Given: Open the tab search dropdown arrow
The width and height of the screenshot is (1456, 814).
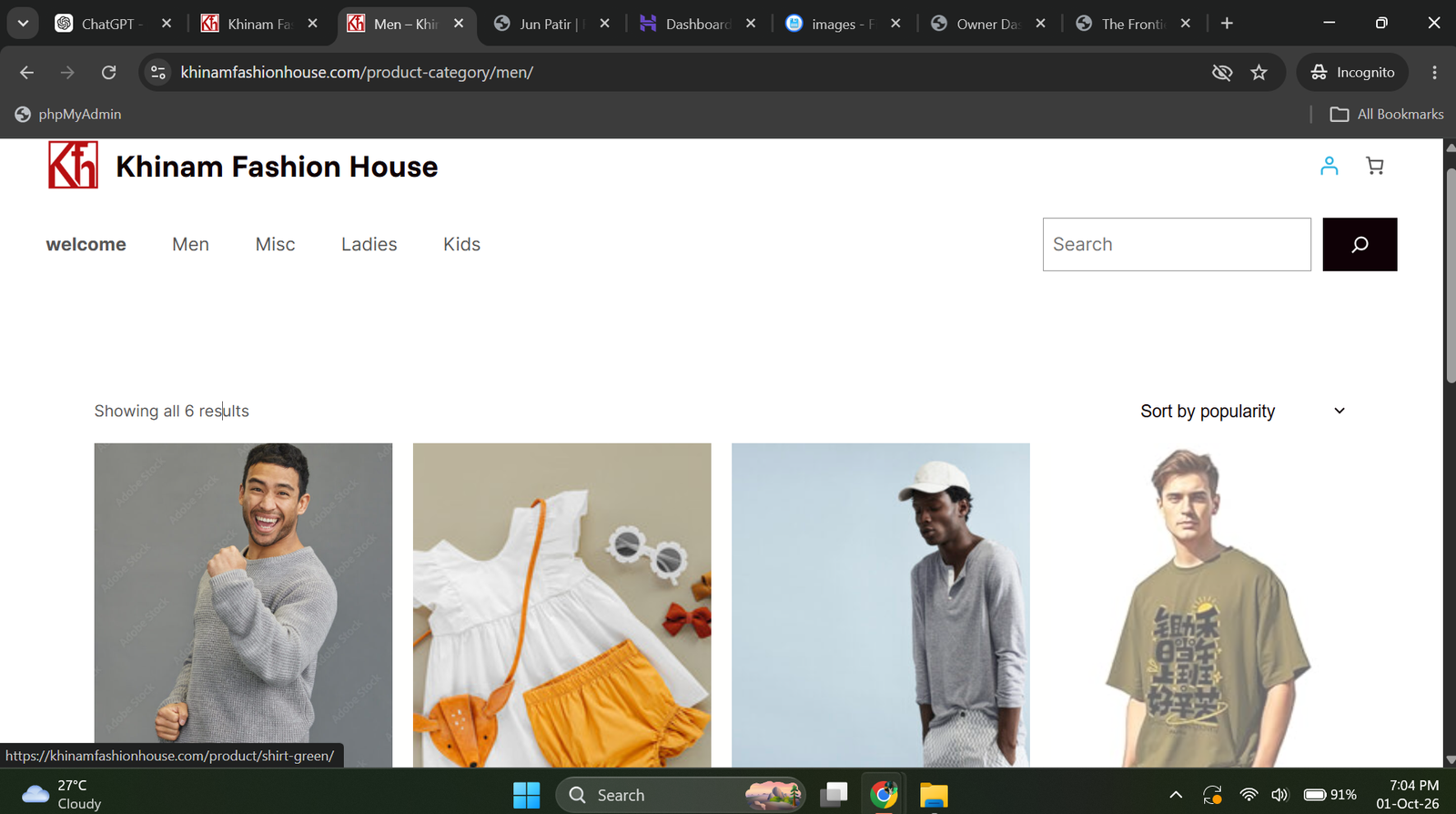Looking at the screenshot, I should coord(23,24).
